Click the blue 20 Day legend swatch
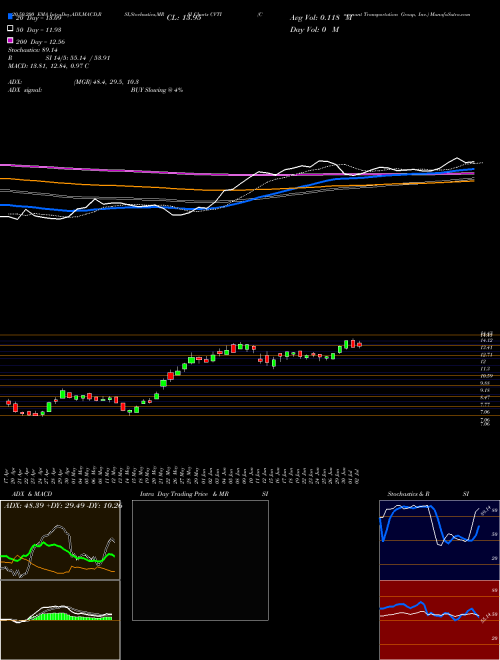500x660 pixels. (x=11, y=17)
